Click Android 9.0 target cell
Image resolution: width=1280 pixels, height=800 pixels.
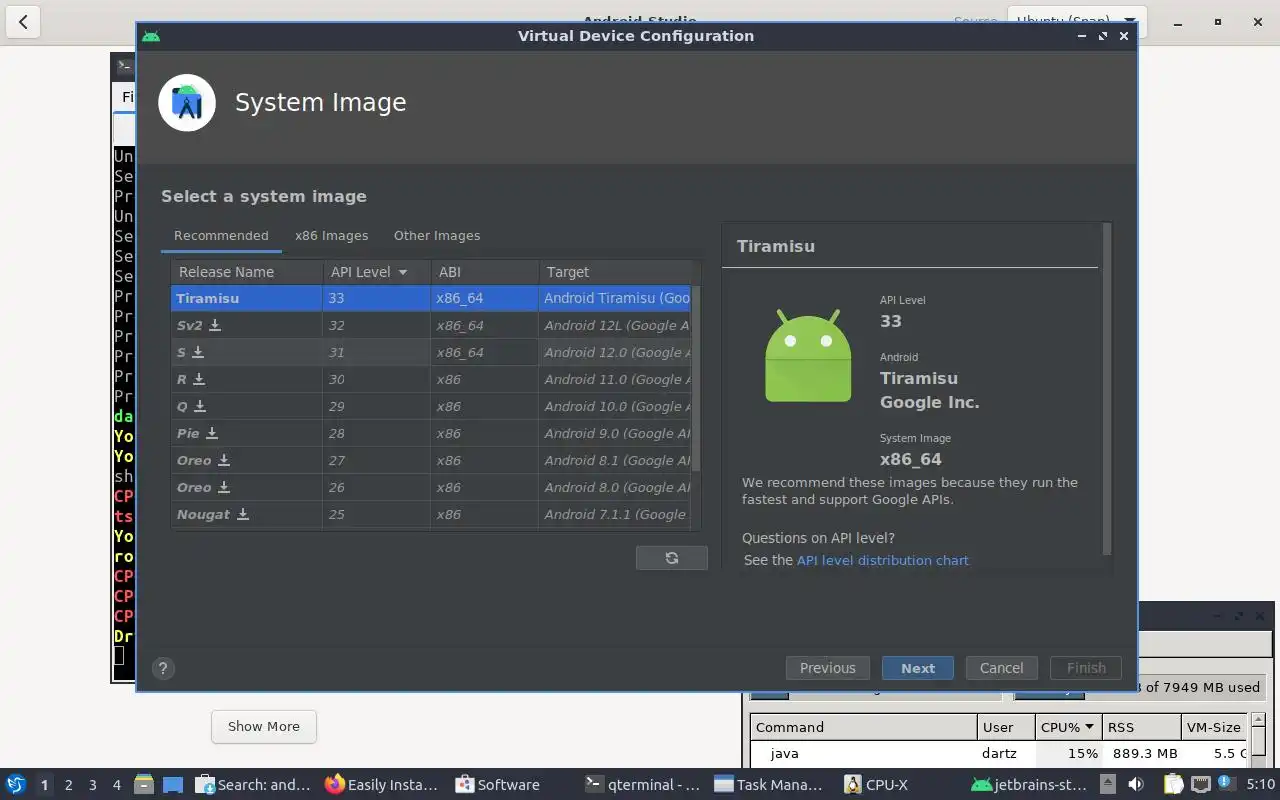click(x=615, y=433)
